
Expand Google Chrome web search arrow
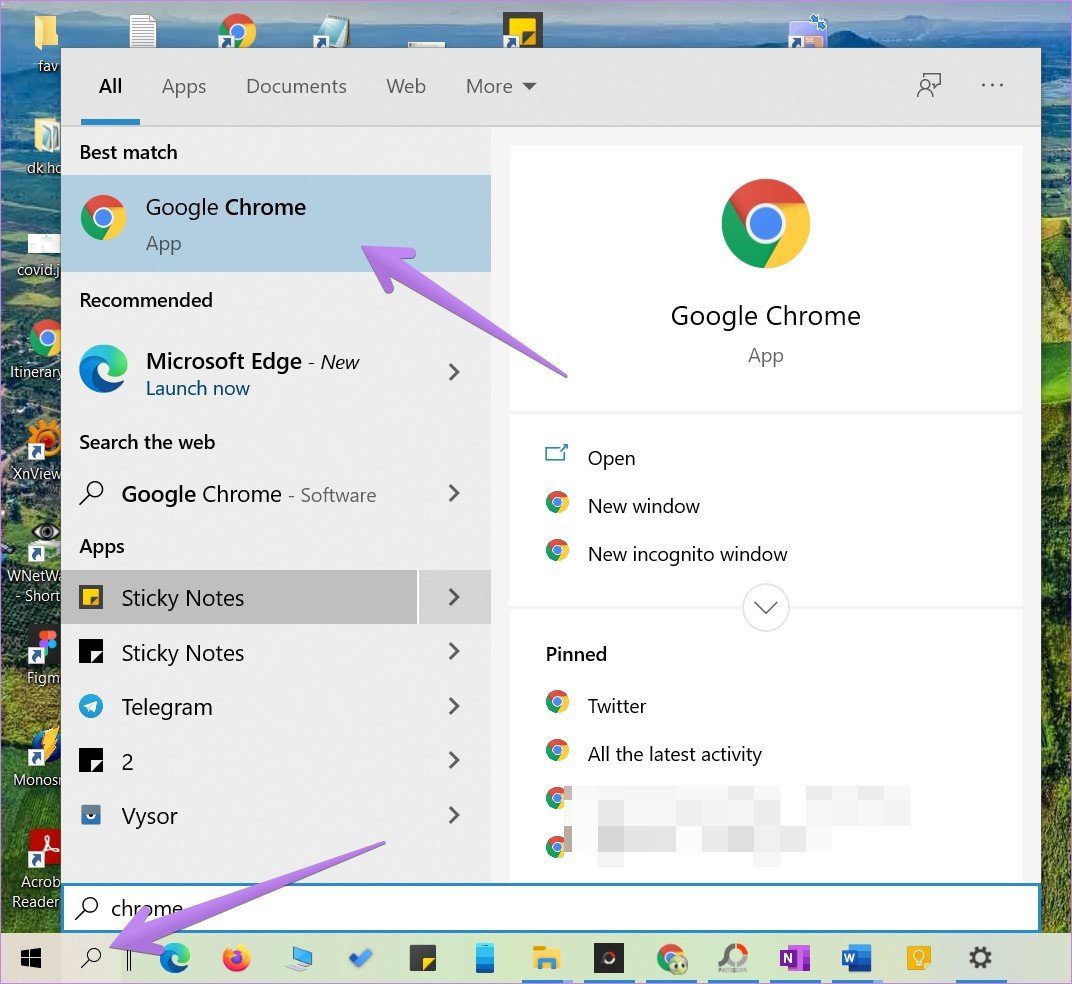pos(454,493)
